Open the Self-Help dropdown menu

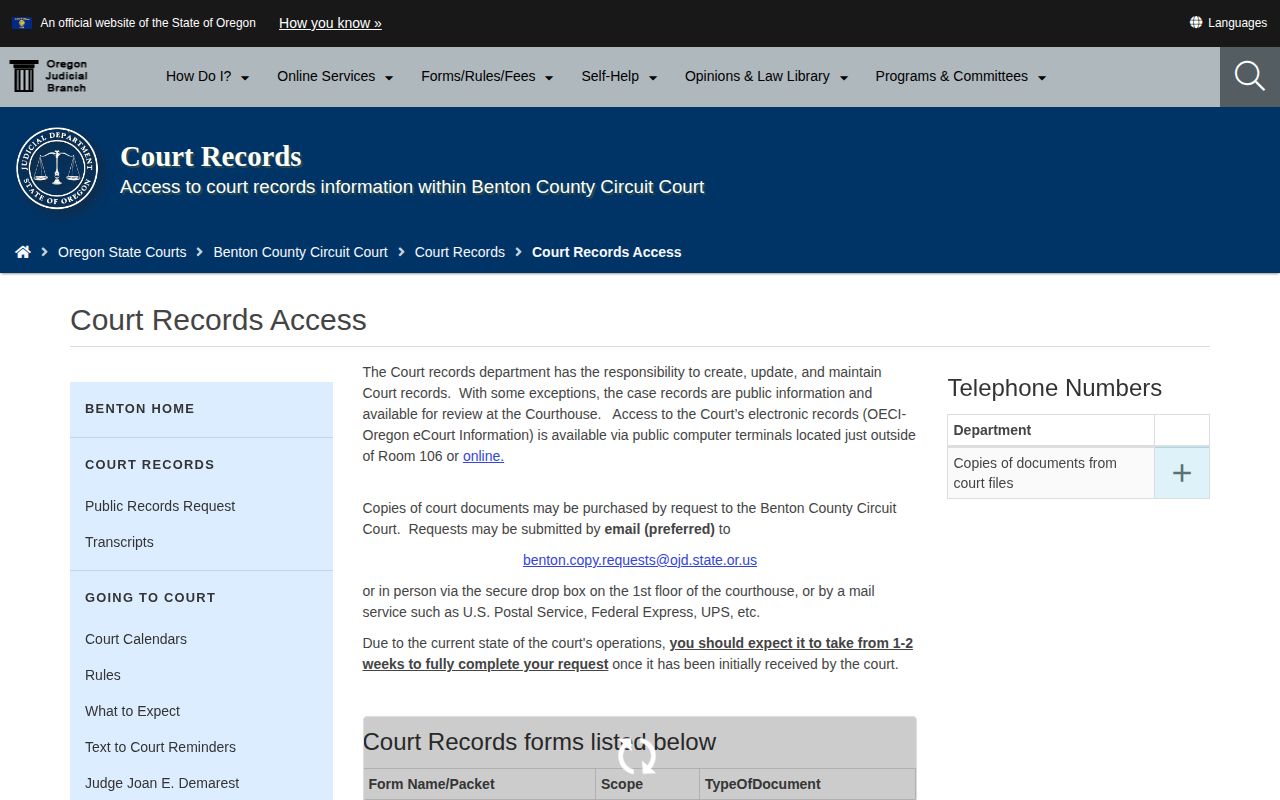coord(619,76)
